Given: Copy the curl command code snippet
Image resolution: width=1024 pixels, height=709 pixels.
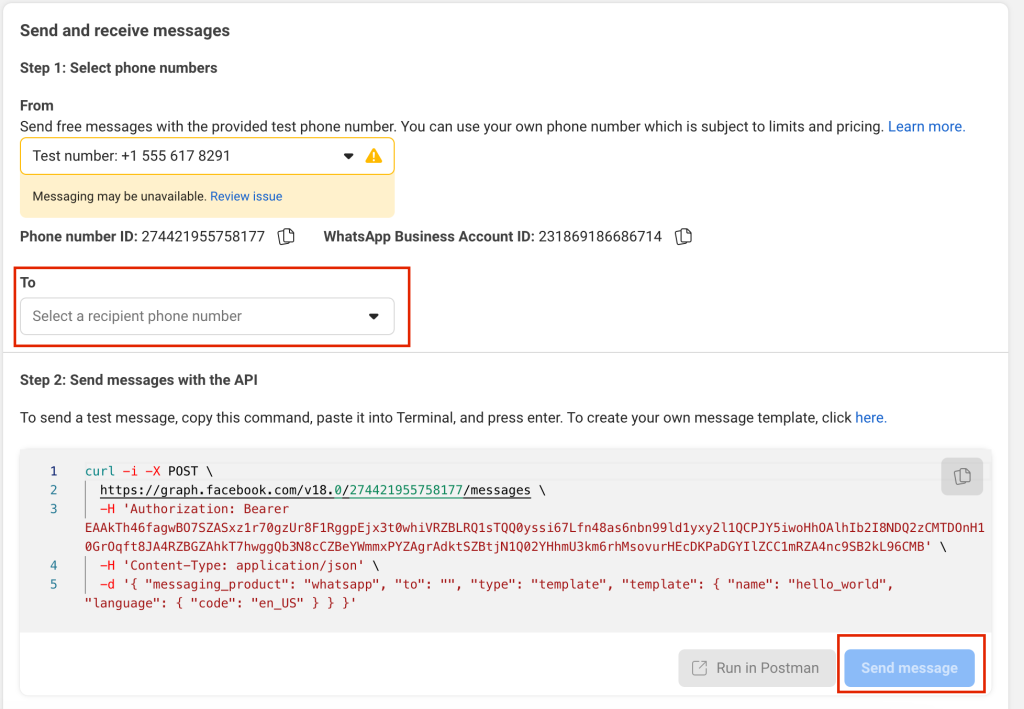Looking at the screenshot, I should click(961, 476).
